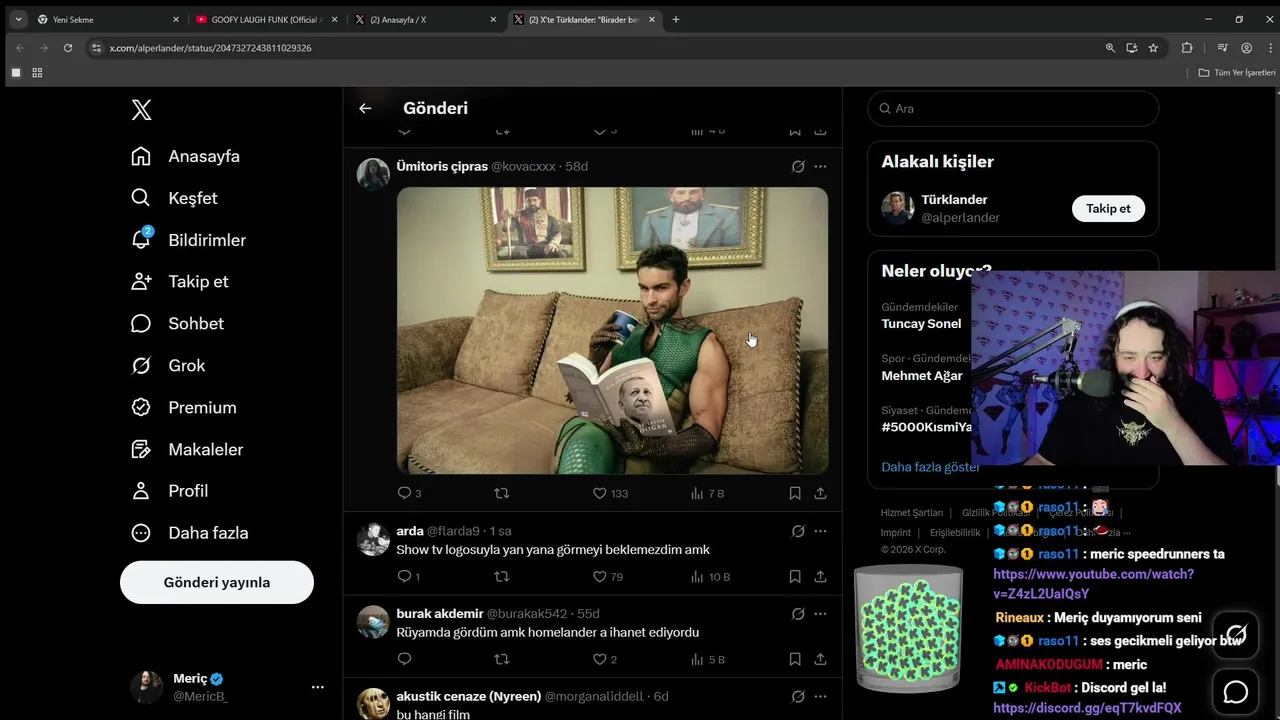Viewport: 1280px width, 720px height.
Task: Open Mehmet Ağar trending topic
Action: point(921,376)
